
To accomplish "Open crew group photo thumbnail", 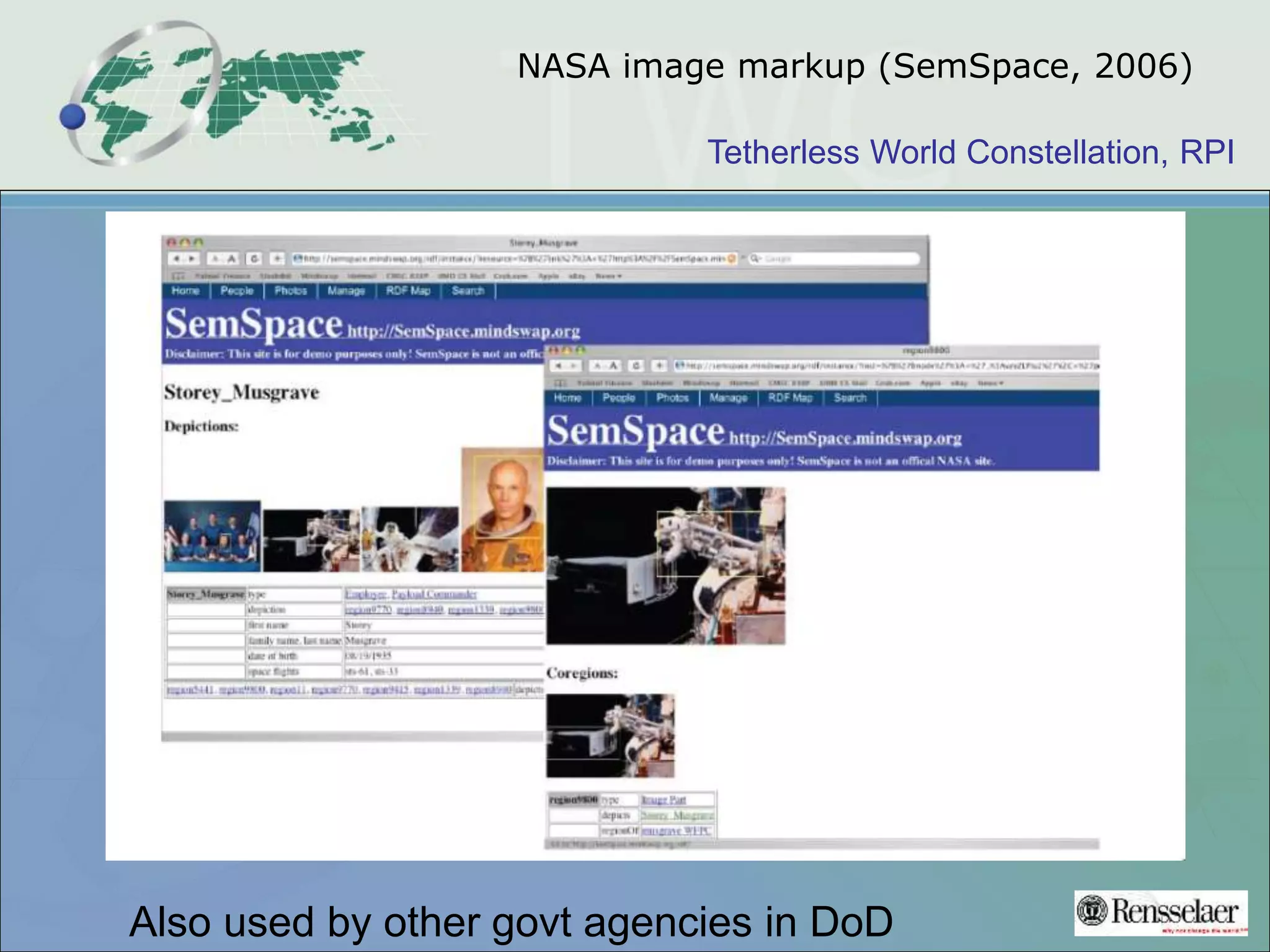I will 213,536.
